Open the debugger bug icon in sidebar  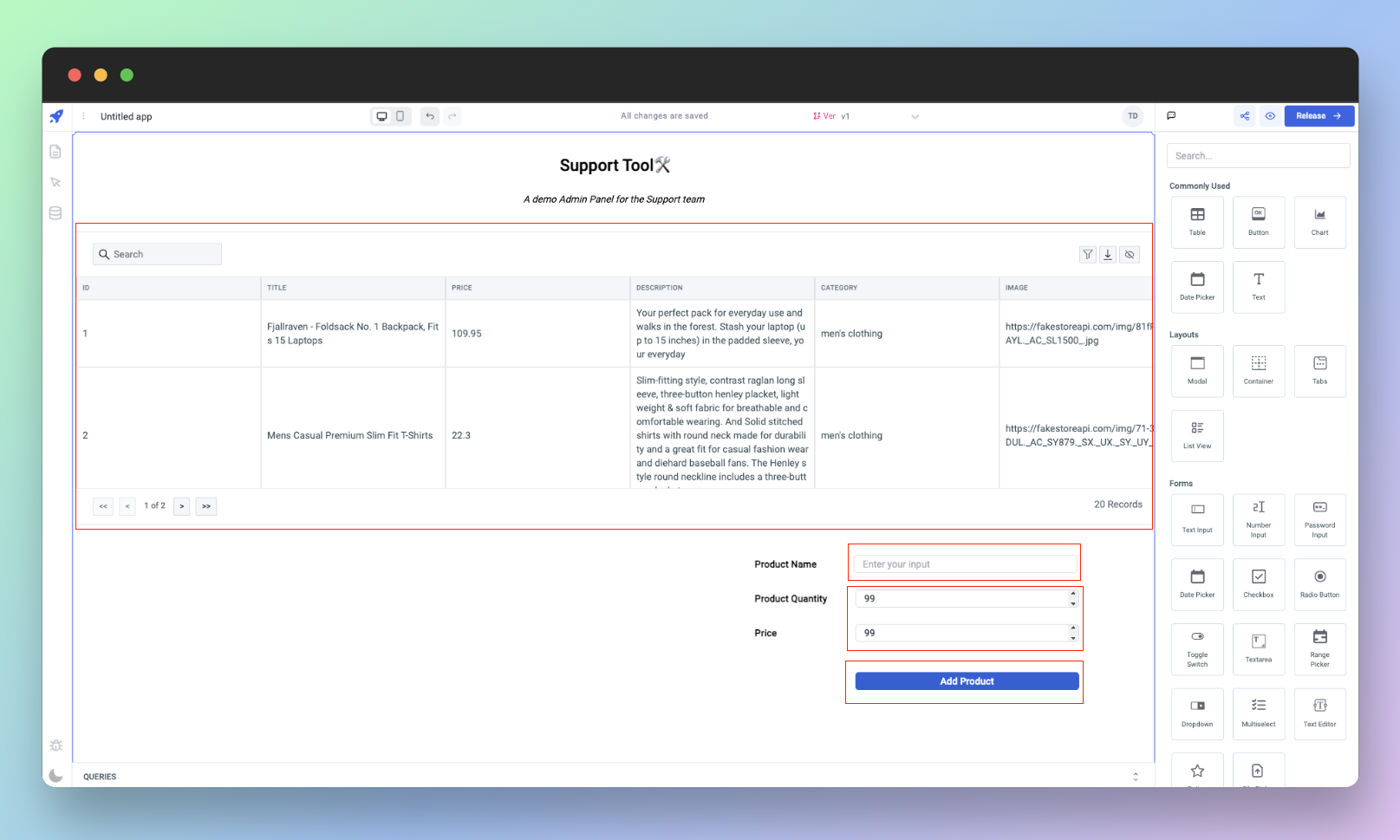coord(56,746)
